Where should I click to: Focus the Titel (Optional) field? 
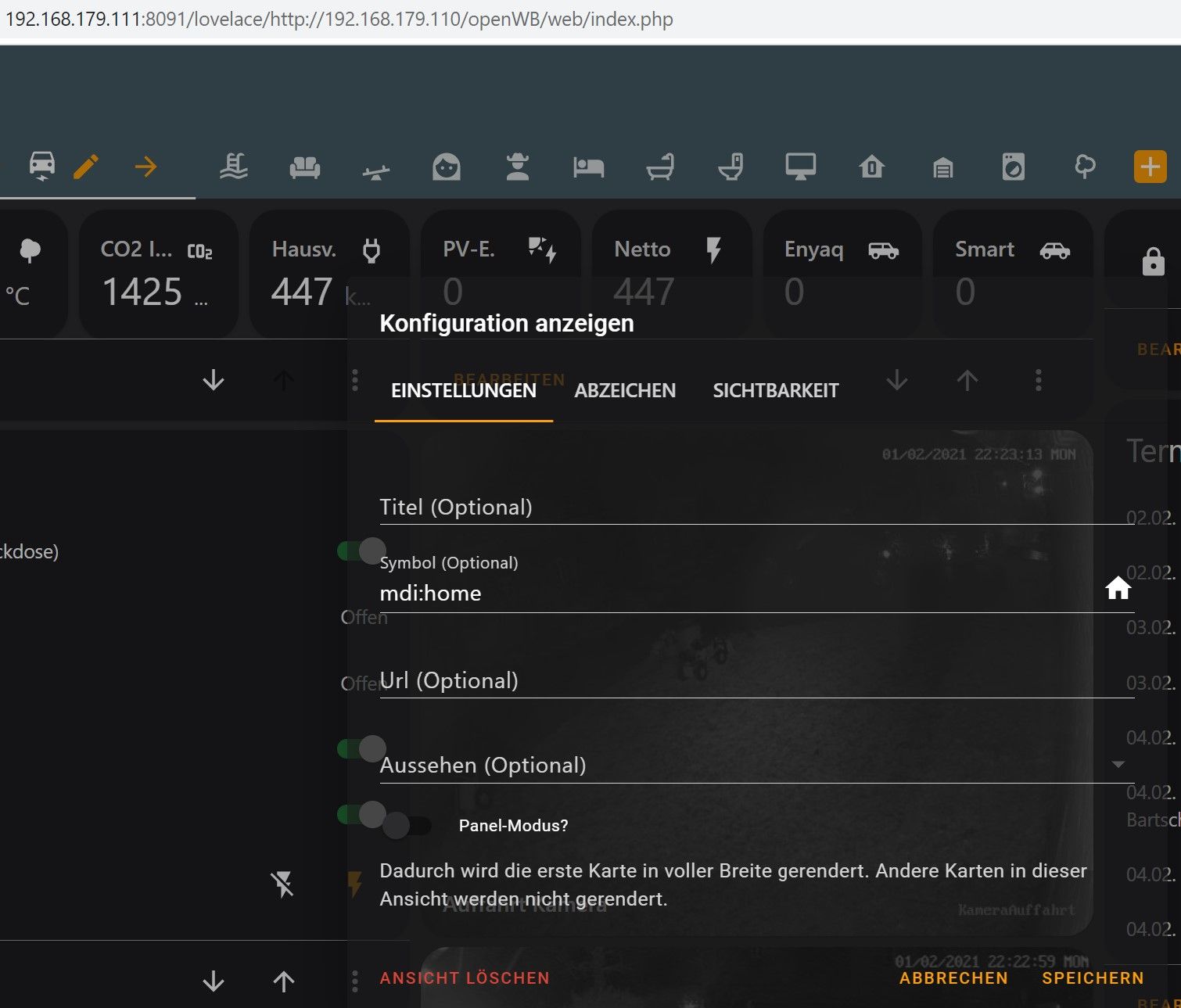pos(756,507)
